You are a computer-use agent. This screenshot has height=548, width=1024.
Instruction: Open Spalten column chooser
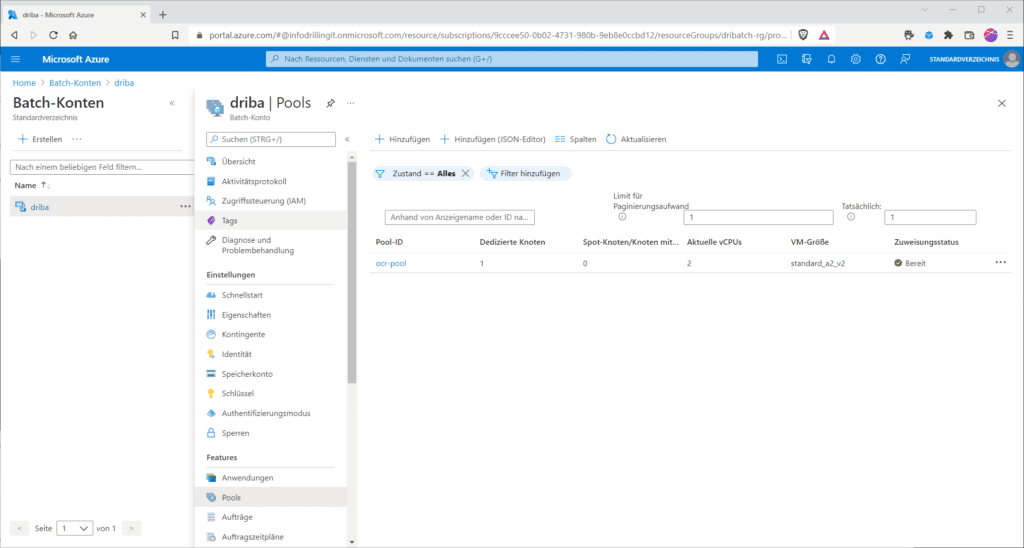click(575, 139)
